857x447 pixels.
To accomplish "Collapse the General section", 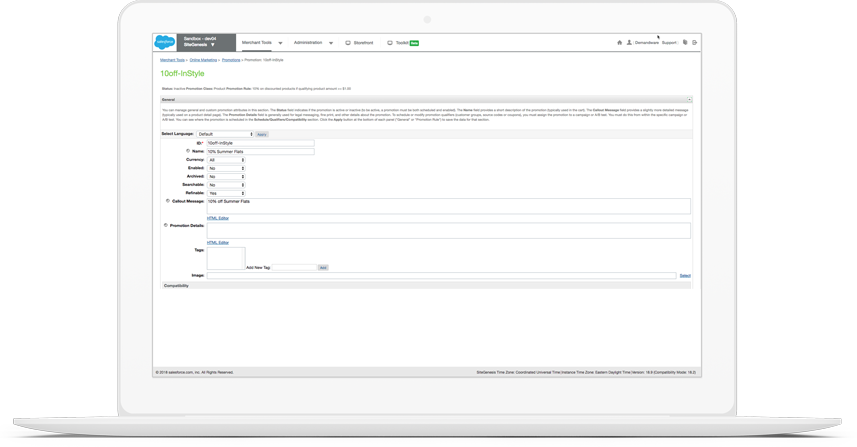I will point(689,99).
